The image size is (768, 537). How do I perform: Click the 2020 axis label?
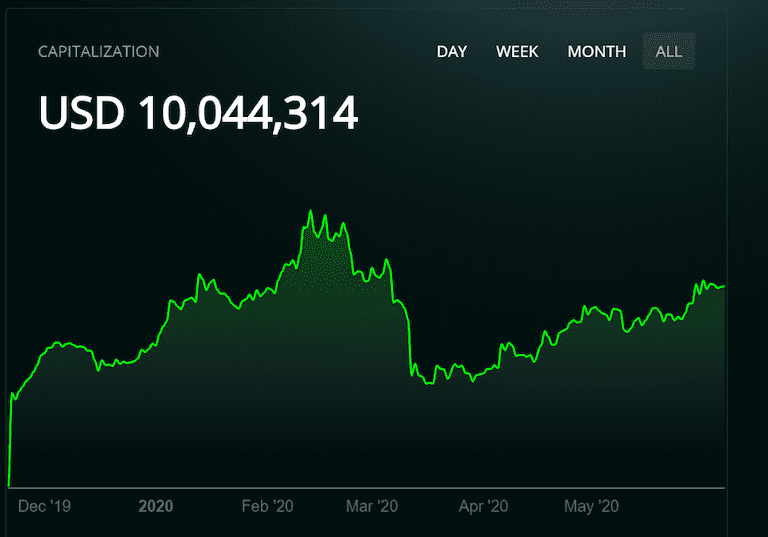(156, 506)
